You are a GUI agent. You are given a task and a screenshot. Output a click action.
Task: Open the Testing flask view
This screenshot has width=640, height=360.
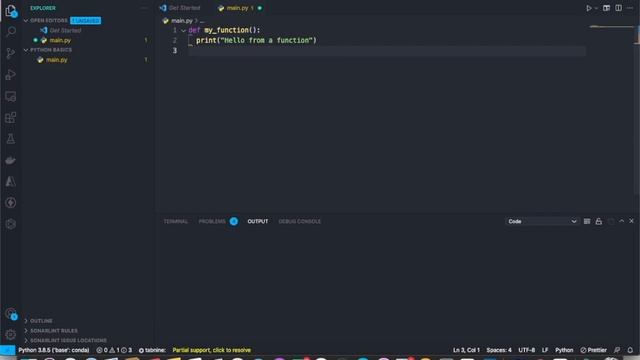tap(11, 139)
